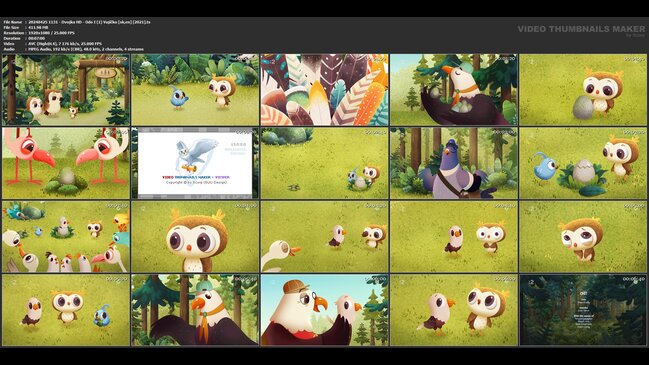
Task: Select thumbnail of brown-capped eagle hugging eaglet
Action: point(324,310)
